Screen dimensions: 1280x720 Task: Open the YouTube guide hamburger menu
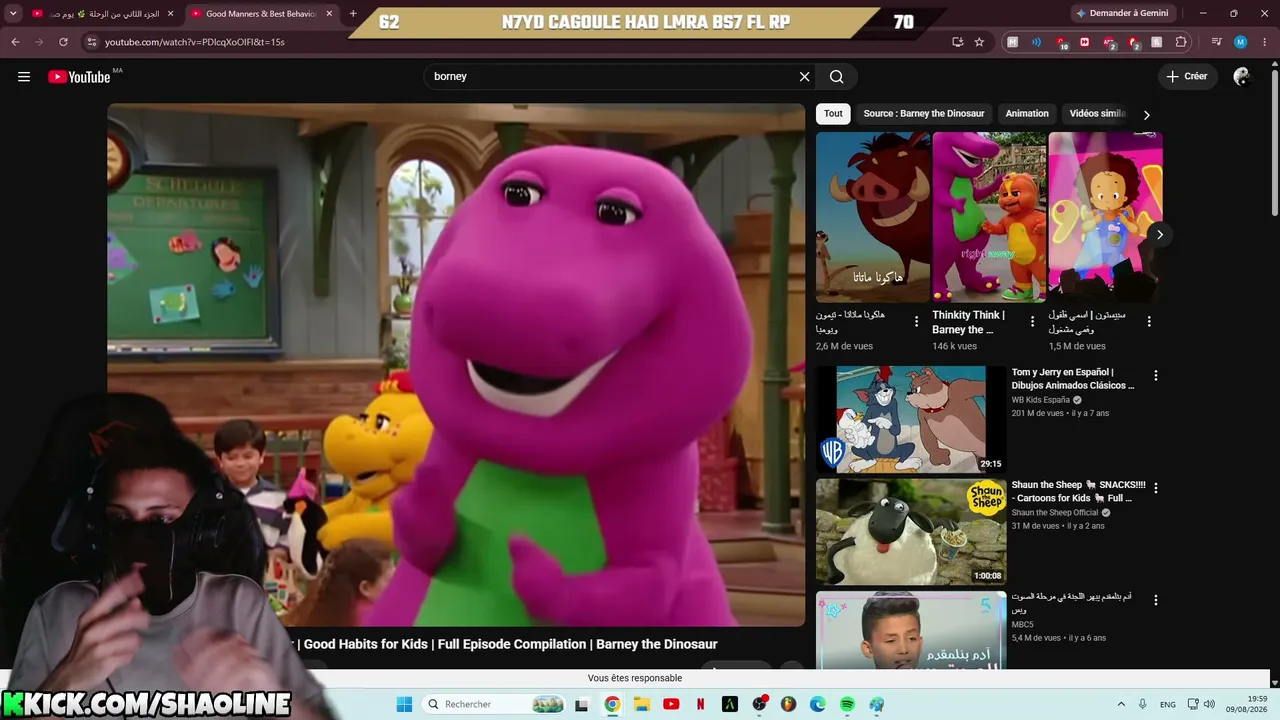(x=24, y=77)
